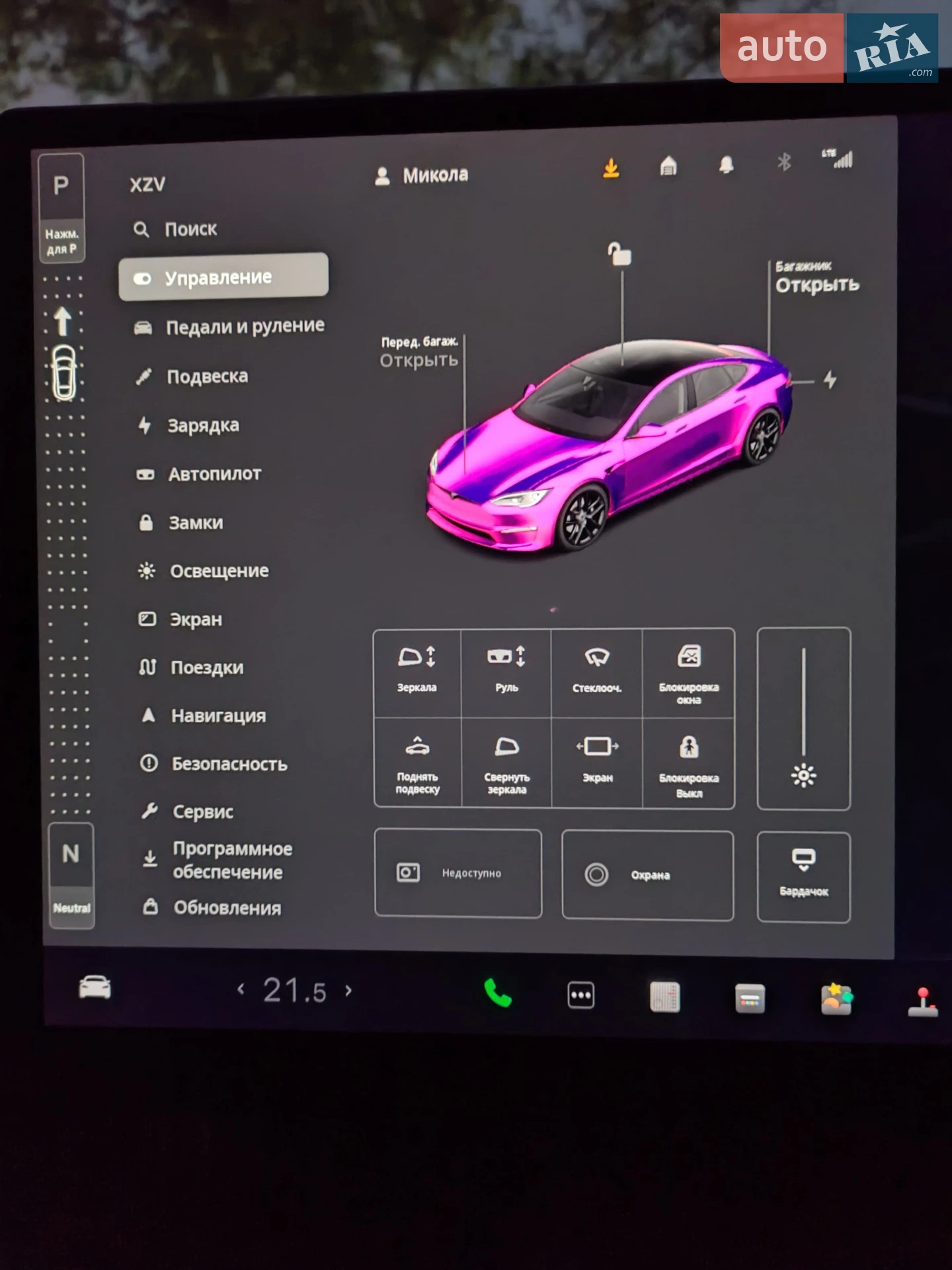
Task: Toggle child lock Блокировка Выкл
Action: click(x=688, y=763)
